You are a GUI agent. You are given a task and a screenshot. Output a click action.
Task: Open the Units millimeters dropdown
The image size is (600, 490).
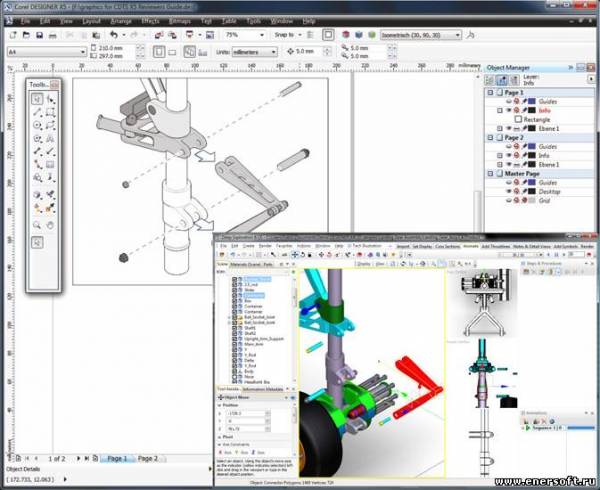click(274, 52)
